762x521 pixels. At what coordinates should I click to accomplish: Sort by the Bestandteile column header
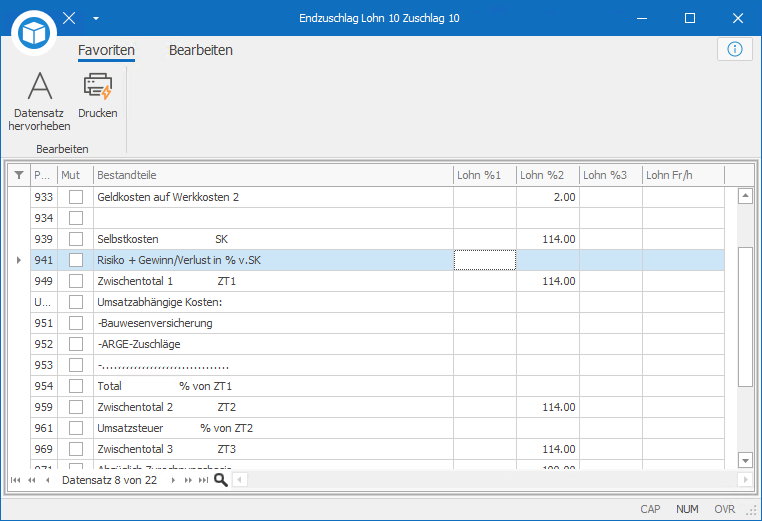[x=273, y=175]
